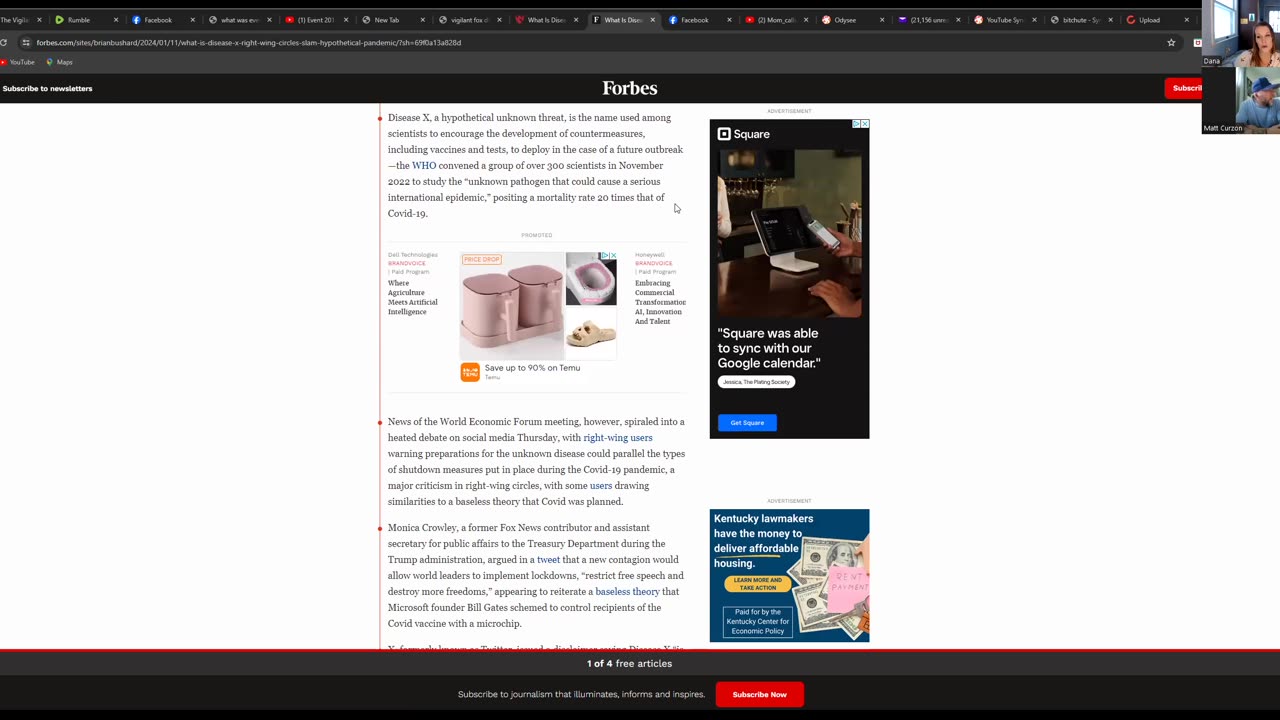The height and width of the screenshot is (720, 1280).
Task: Open the red browser extension icon
Action: [x=1197, y=43]
